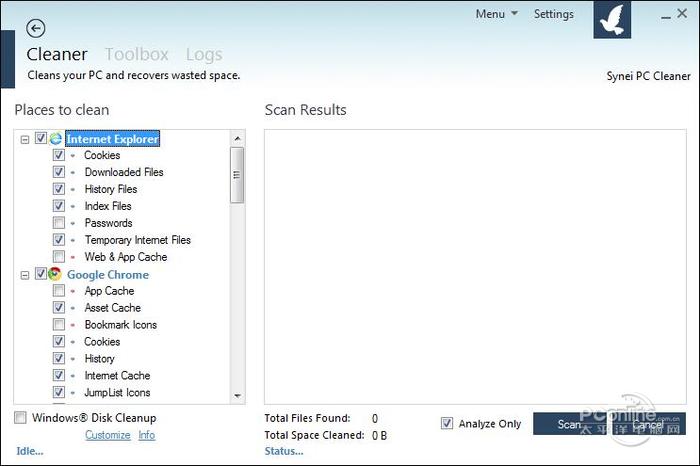Viewport: 700px width, 466px height.
Task: Click the scroll down arrow in places list
Action: (238, 396)
